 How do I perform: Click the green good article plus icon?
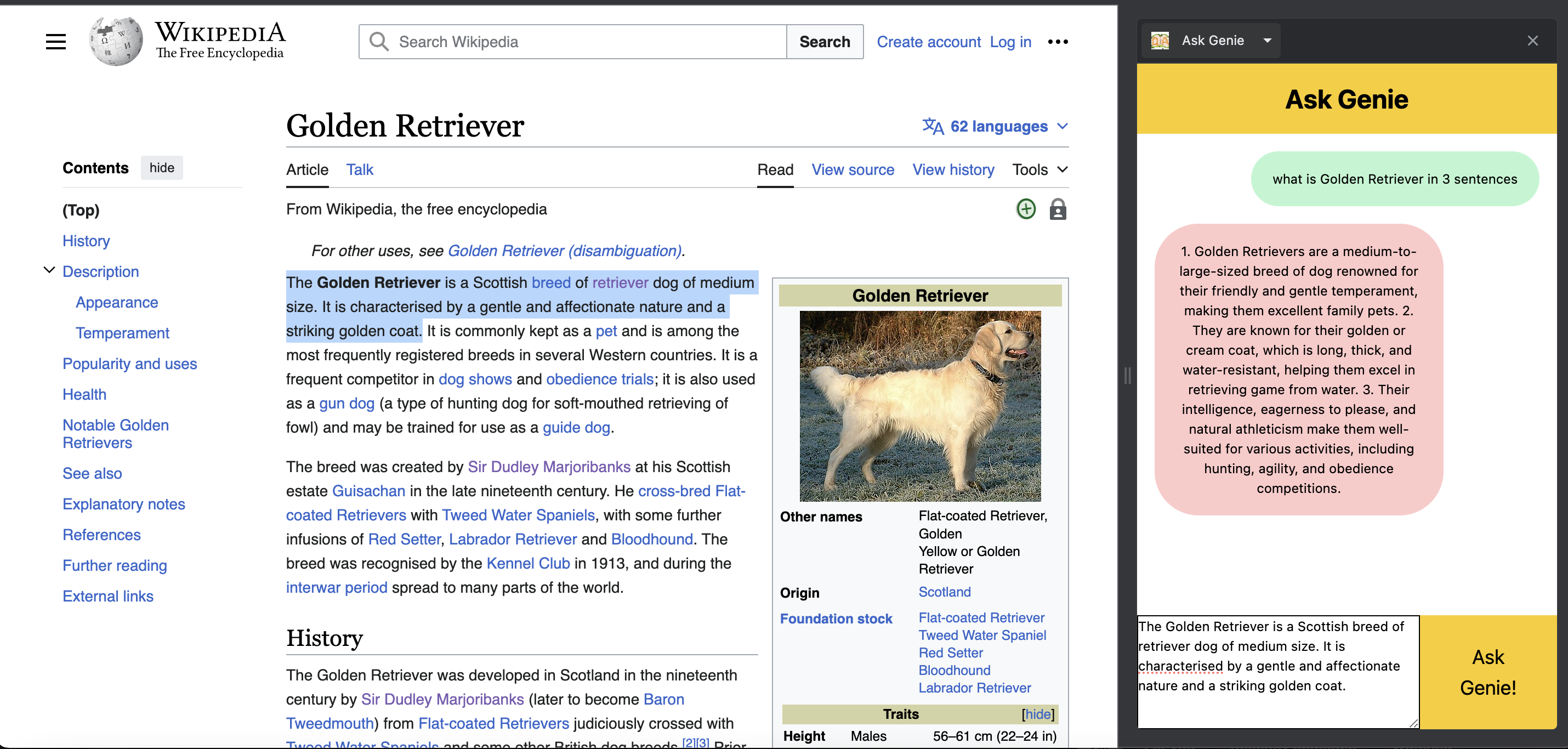[1026, 209]
